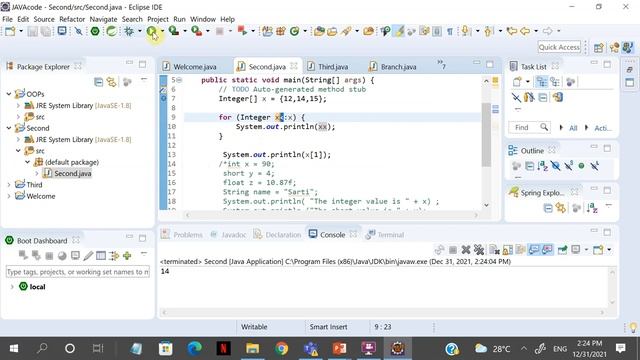Screen dimensions: 640x360
Task: Click New Task icon in Task List
Action: coord(517,82)
